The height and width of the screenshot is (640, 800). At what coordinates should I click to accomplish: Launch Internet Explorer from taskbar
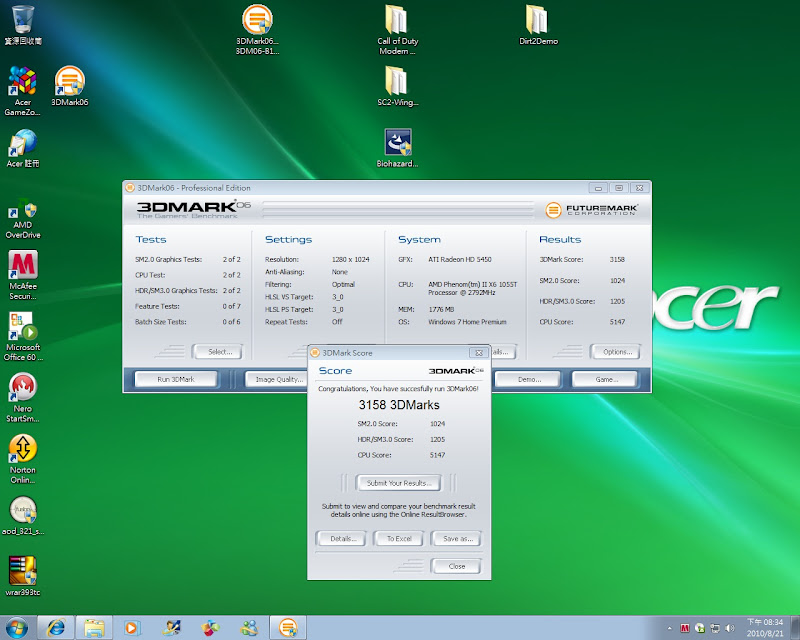tap(56, 628)
